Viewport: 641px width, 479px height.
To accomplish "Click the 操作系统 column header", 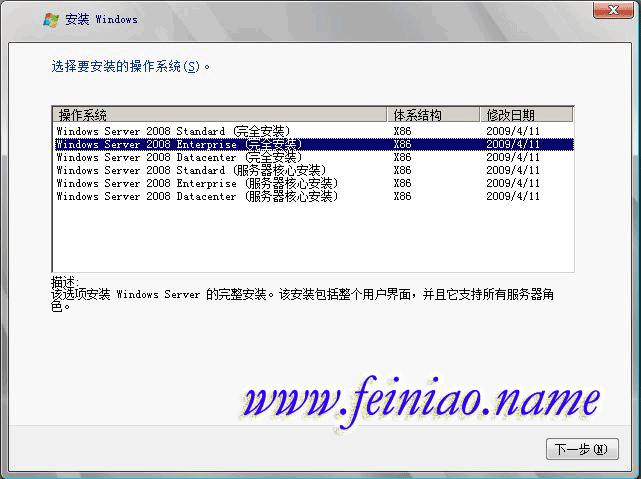I will [x=220, y=115].
